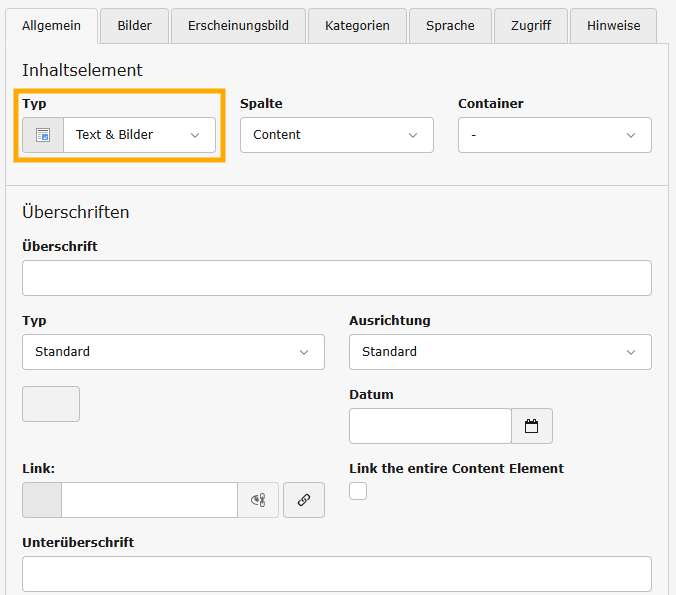The image size is (676, 595).
Task: Go to the Kategorien tab
Action: pyautogui.click(x=357, y=26)
